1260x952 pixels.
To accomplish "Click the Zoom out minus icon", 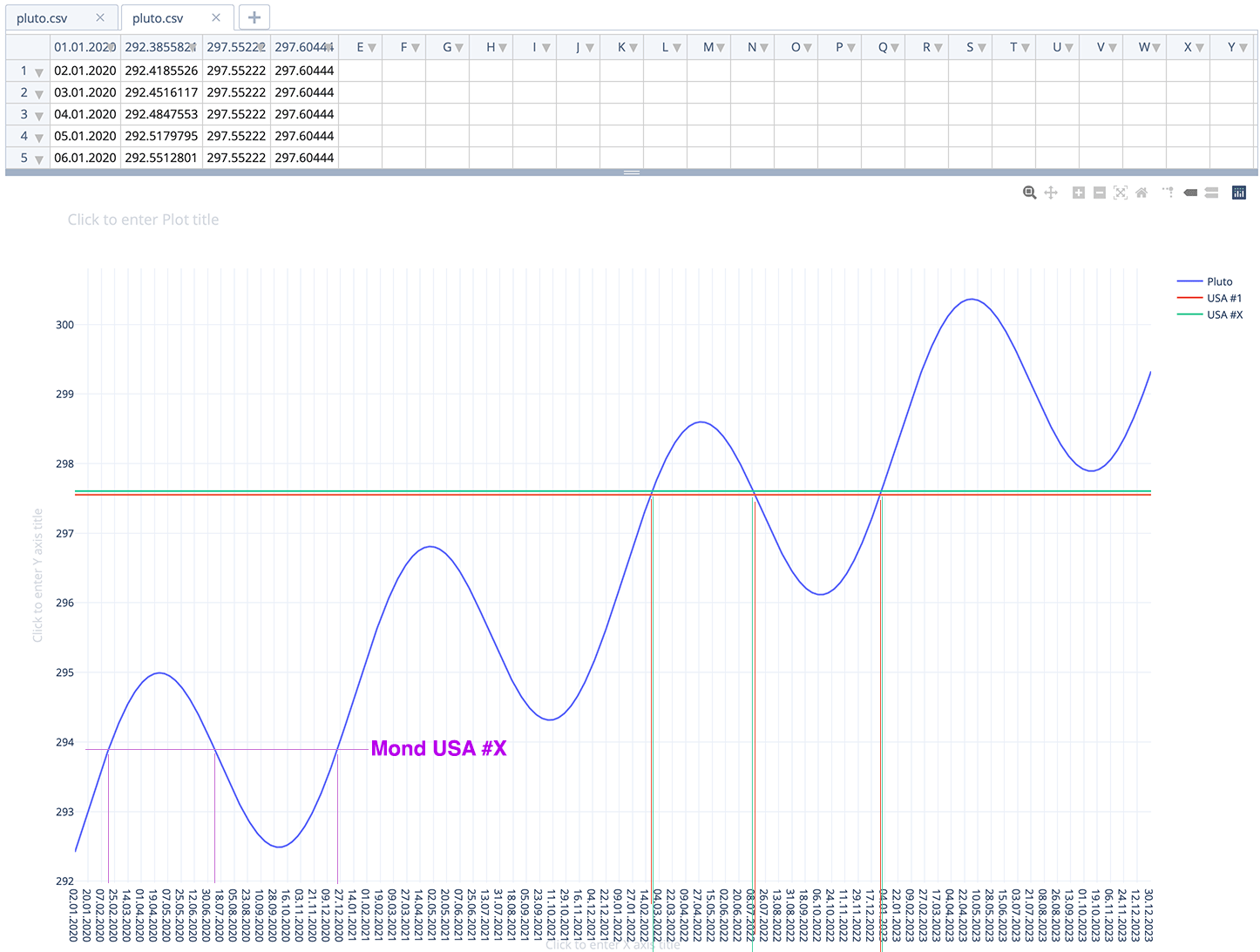I will [x=1100, y=192].
